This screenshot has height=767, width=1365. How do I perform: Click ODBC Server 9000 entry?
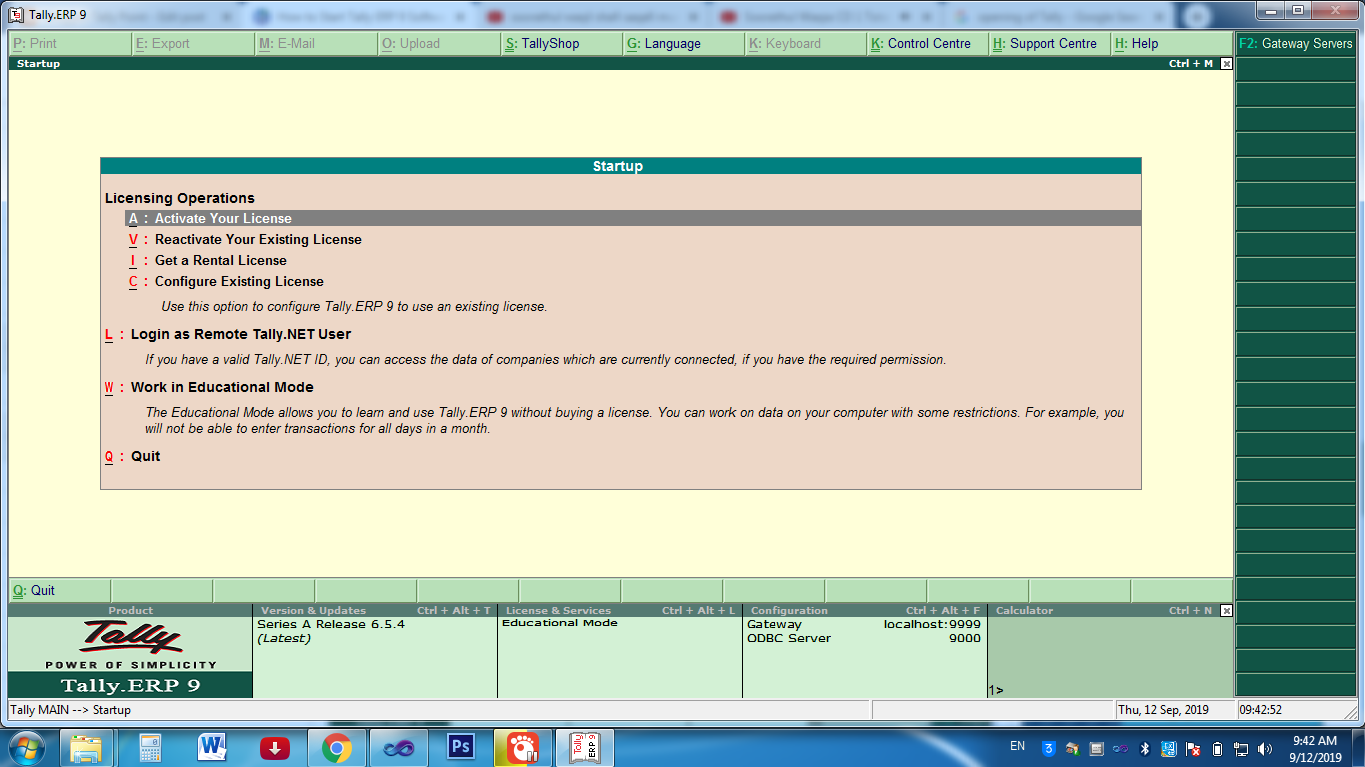coord(864,638)
